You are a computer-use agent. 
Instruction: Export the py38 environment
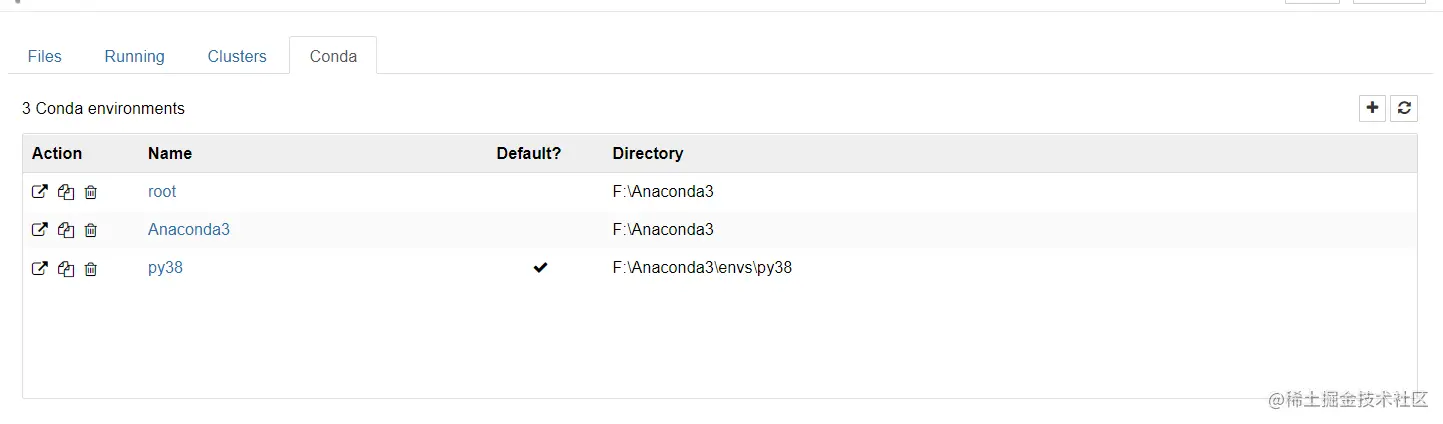[40, 268]
